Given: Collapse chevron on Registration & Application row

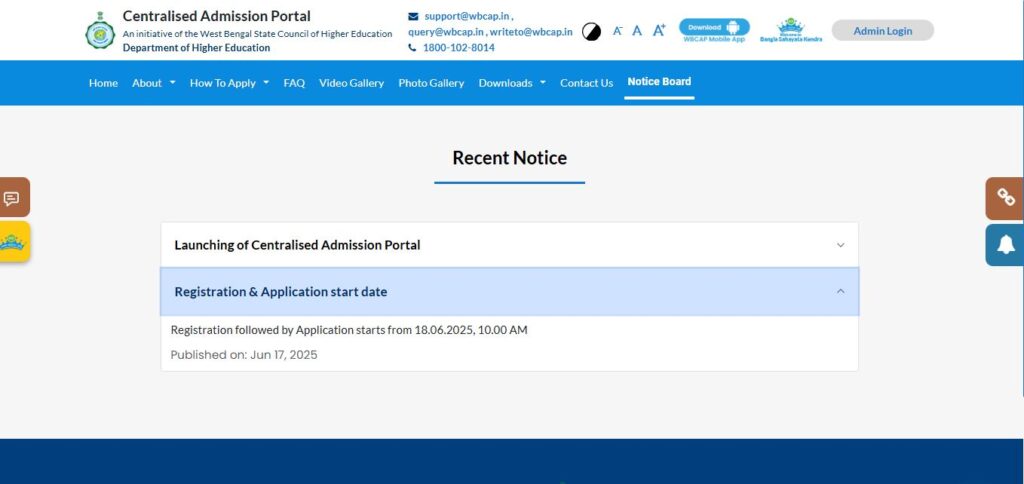Looking at the screenshot, I should (840, 291).
